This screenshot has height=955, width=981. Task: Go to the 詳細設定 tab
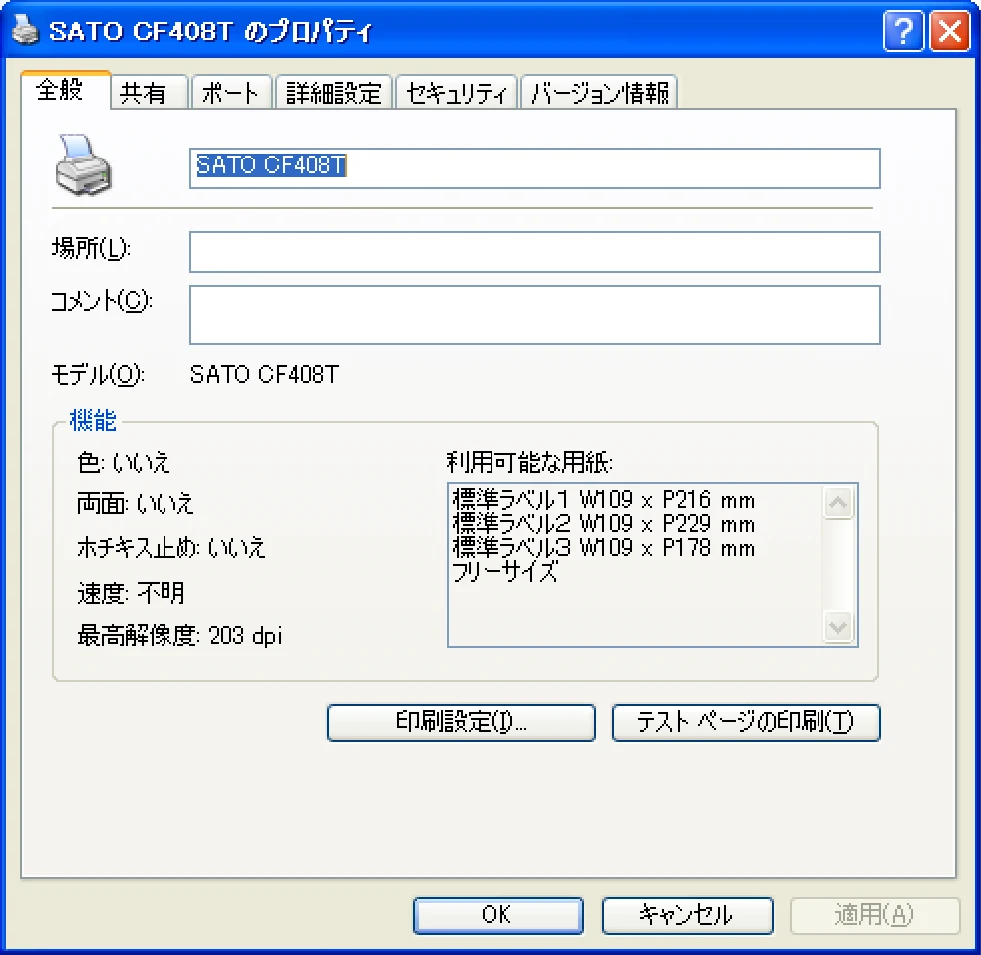(x=333, y=93)
